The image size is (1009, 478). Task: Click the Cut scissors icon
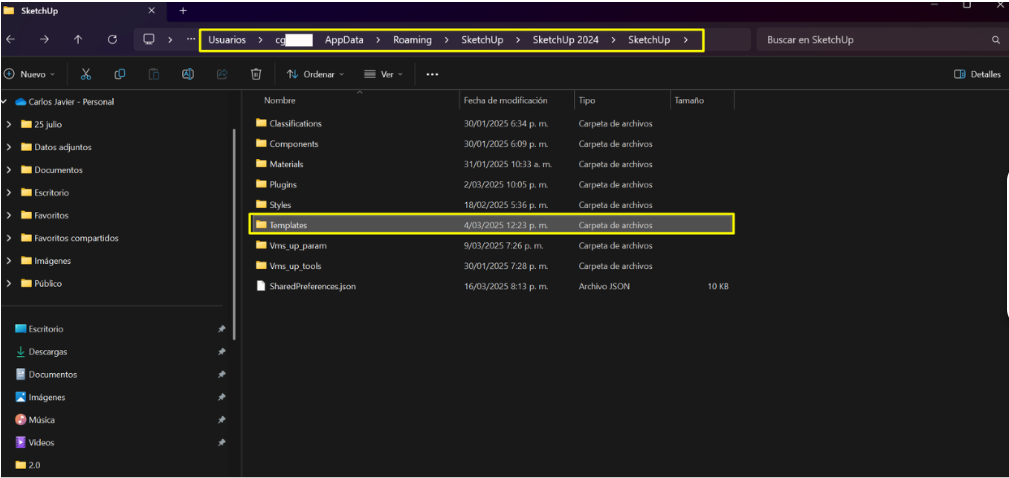[x=86, y=74]
